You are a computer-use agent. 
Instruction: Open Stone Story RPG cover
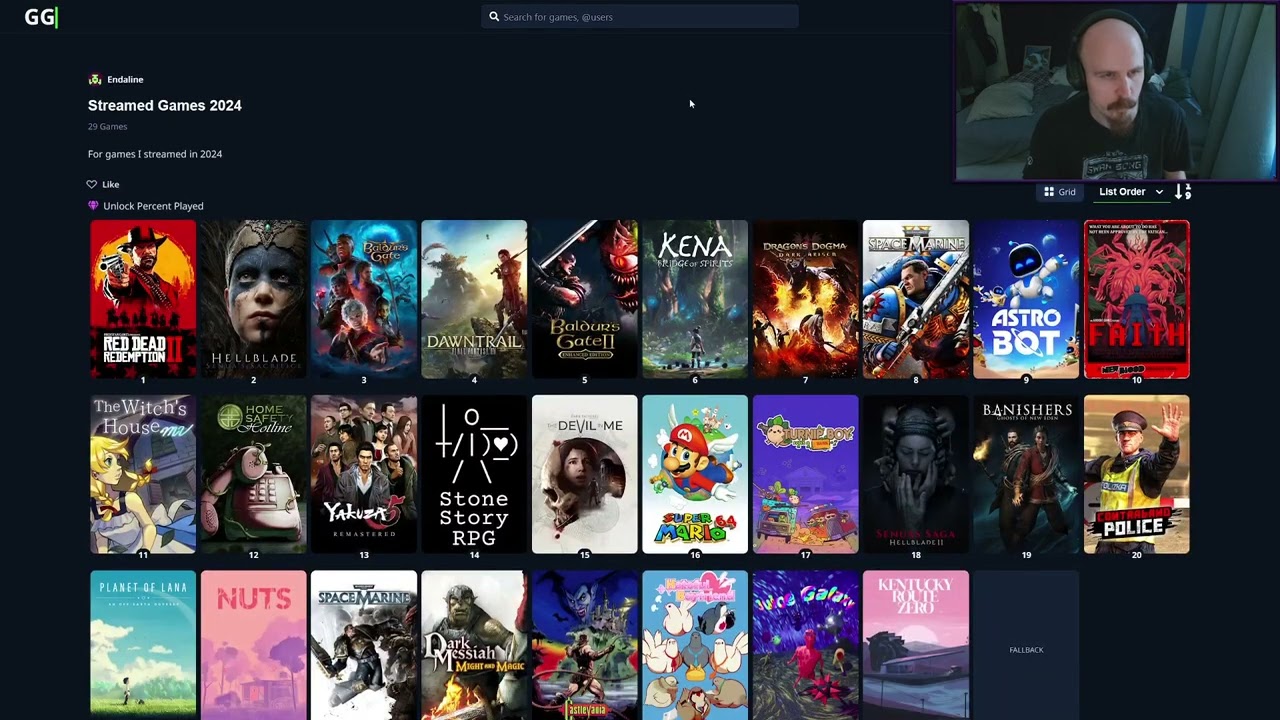[x=474, y=474]
